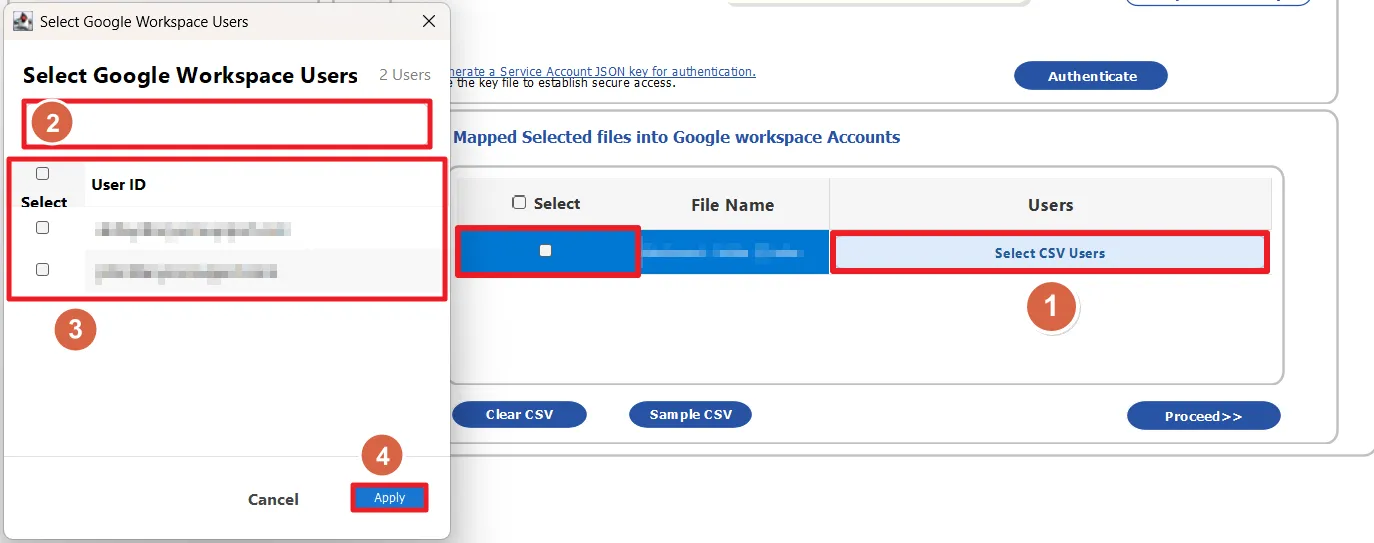The height and width of the screenshot is (543, 1374).
Task: Close the Select Google Workspace Users dialog
Action: 429,21
